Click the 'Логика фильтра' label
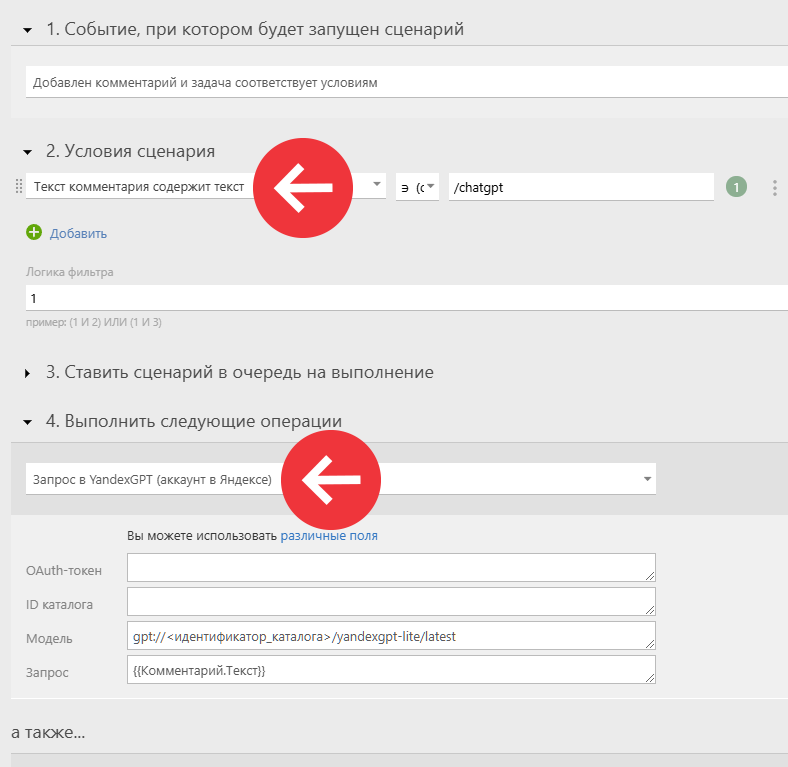This screenshot has height=767, width=788. pyautogui.click(x=69, y=272)
